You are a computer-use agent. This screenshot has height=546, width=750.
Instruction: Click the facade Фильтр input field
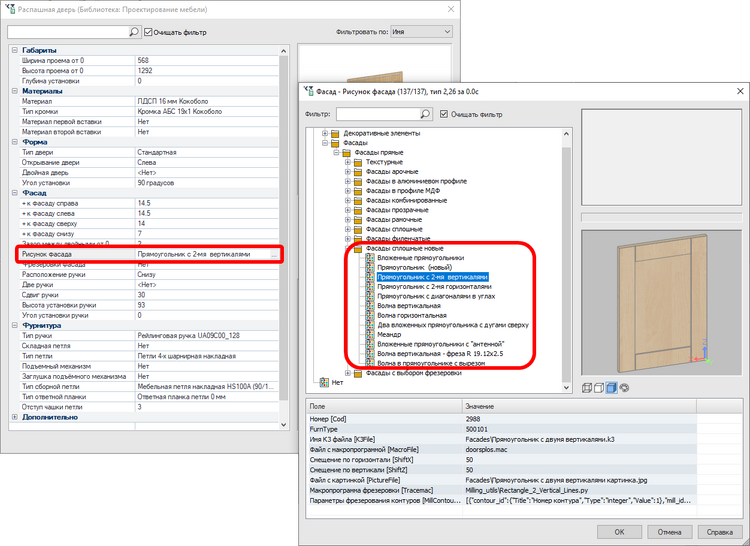377,114
